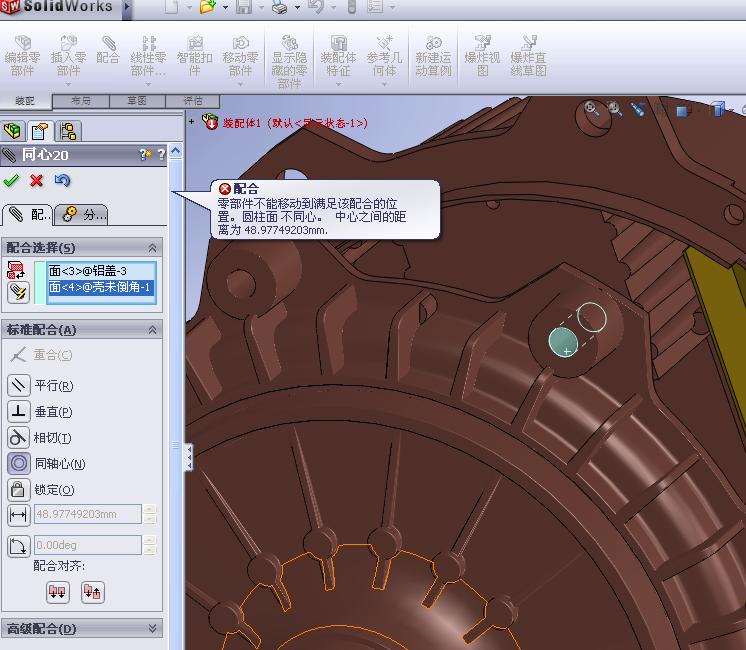
Task: Accept the mate with green checkmark
Action: [11, 181]
